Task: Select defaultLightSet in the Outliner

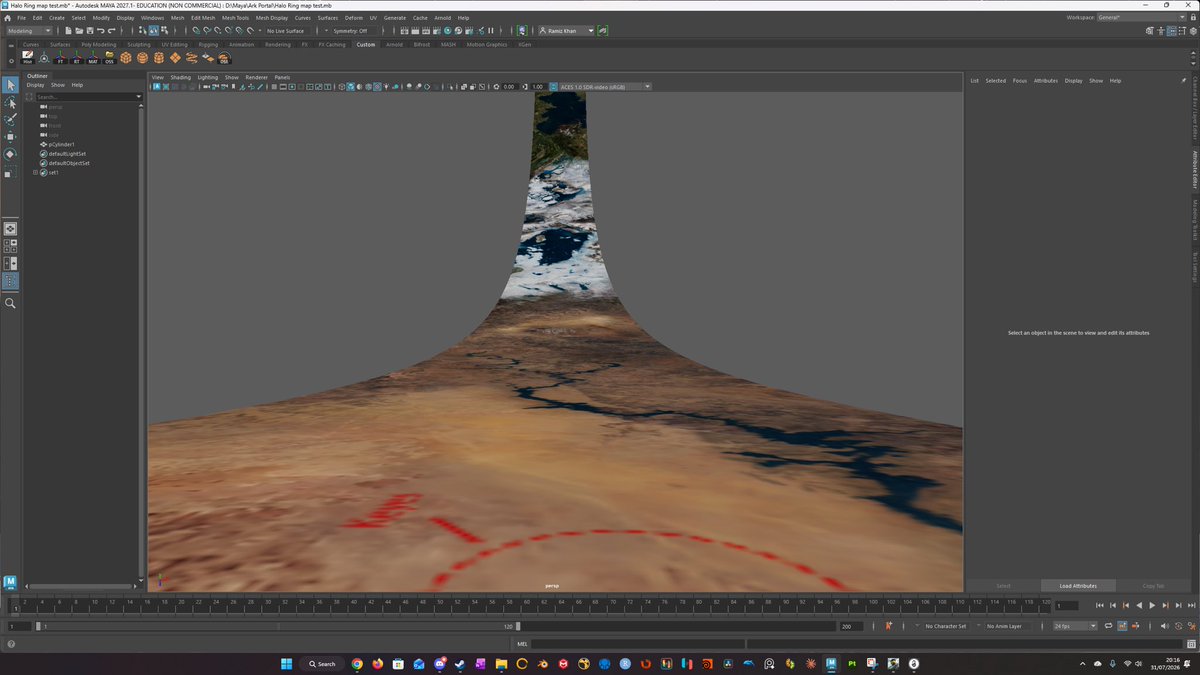Action: pyautogui.click(x=67, y=154)
